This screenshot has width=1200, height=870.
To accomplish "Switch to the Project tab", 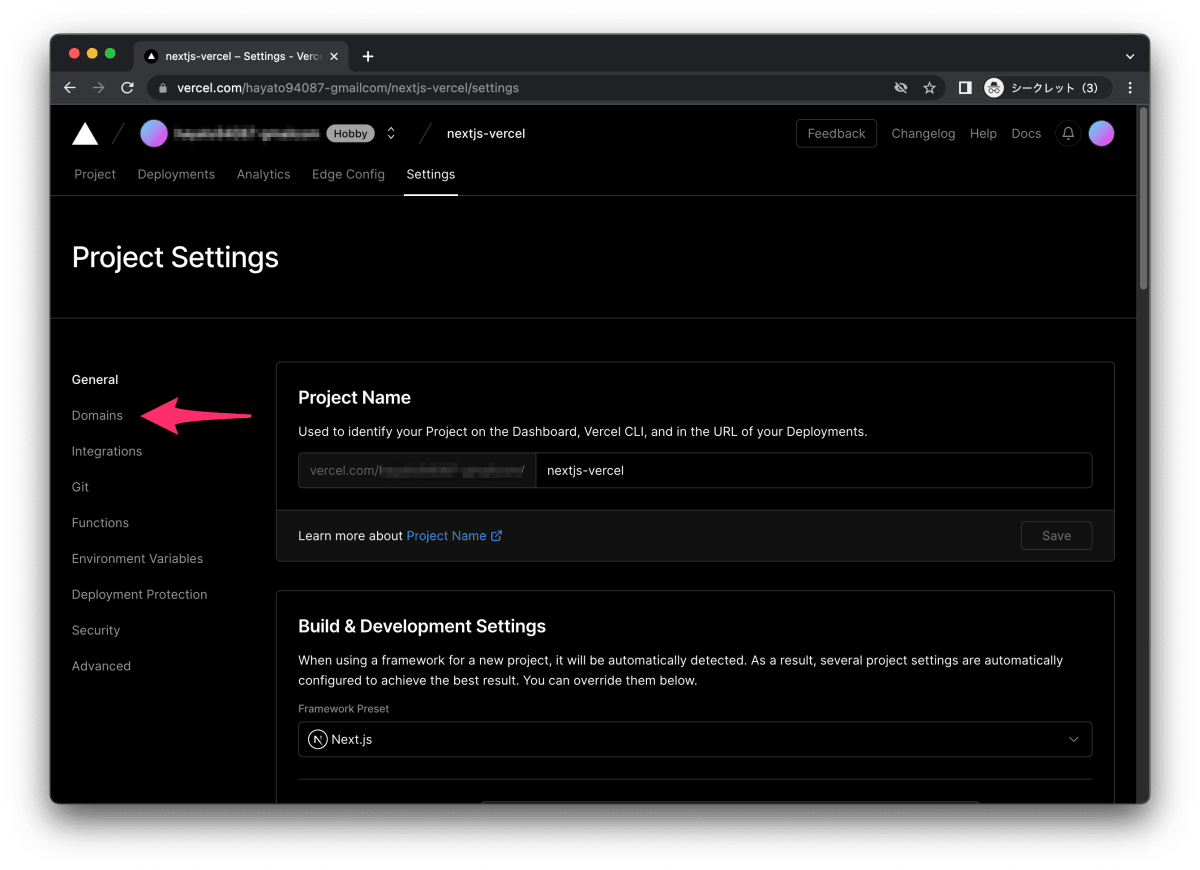I will [x=95, y=174].
